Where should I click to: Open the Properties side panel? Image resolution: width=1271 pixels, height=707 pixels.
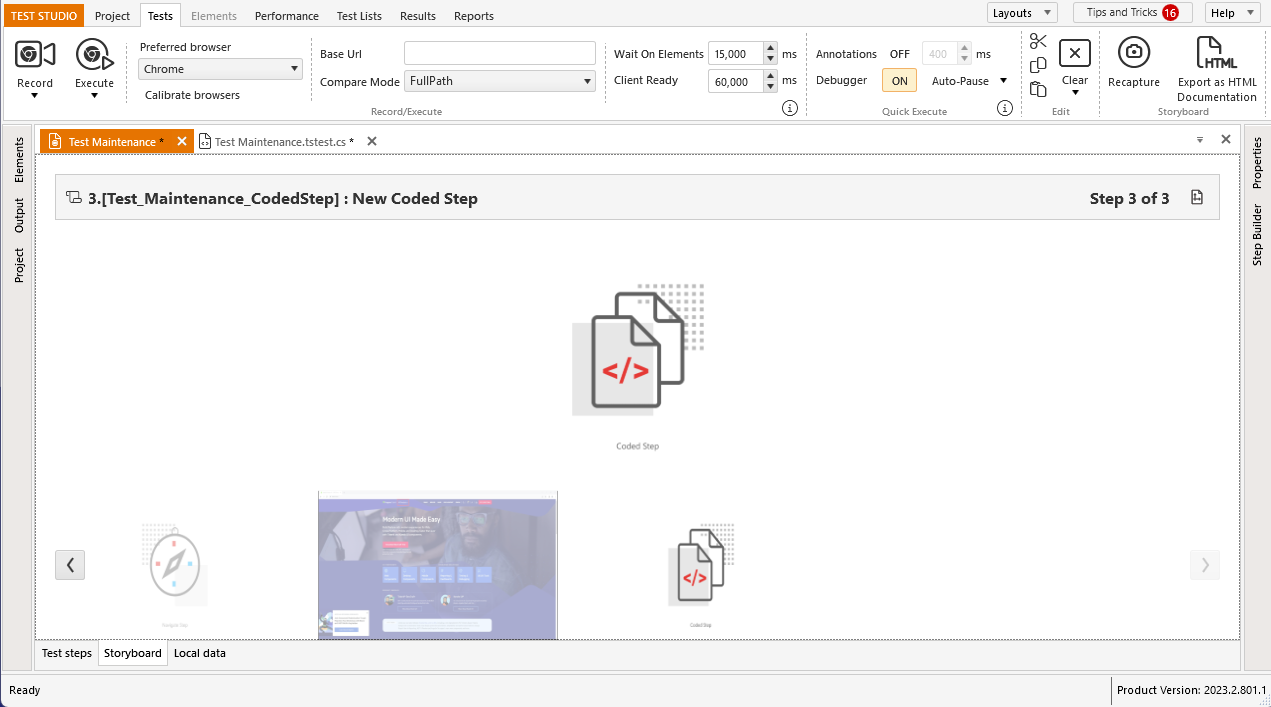click(x=1257, y=163)
